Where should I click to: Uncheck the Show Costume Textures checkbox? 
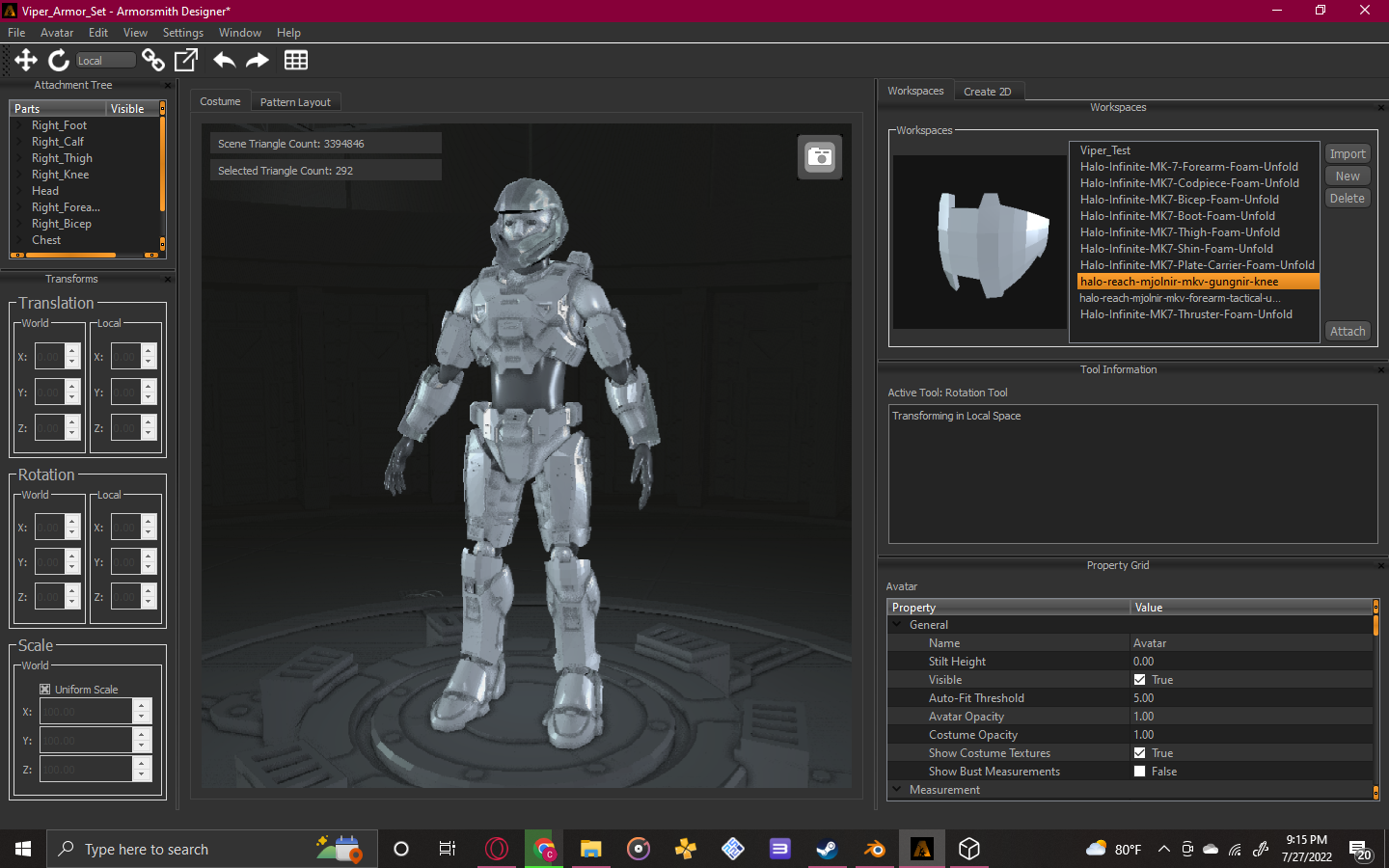point(1140,753)
